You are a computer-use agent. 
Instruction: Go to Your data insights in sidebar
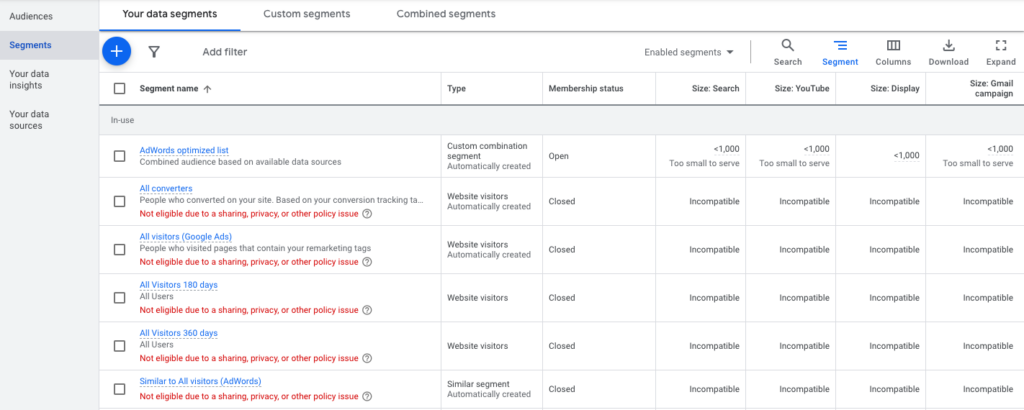pos(31,80)
